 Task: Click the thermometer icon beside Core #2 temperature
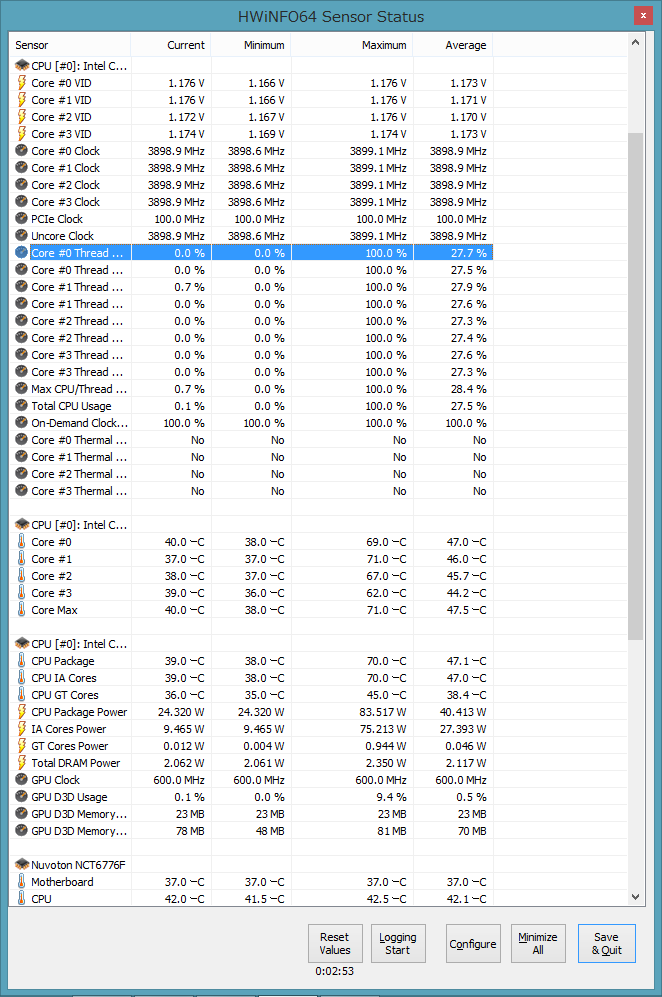22,576
